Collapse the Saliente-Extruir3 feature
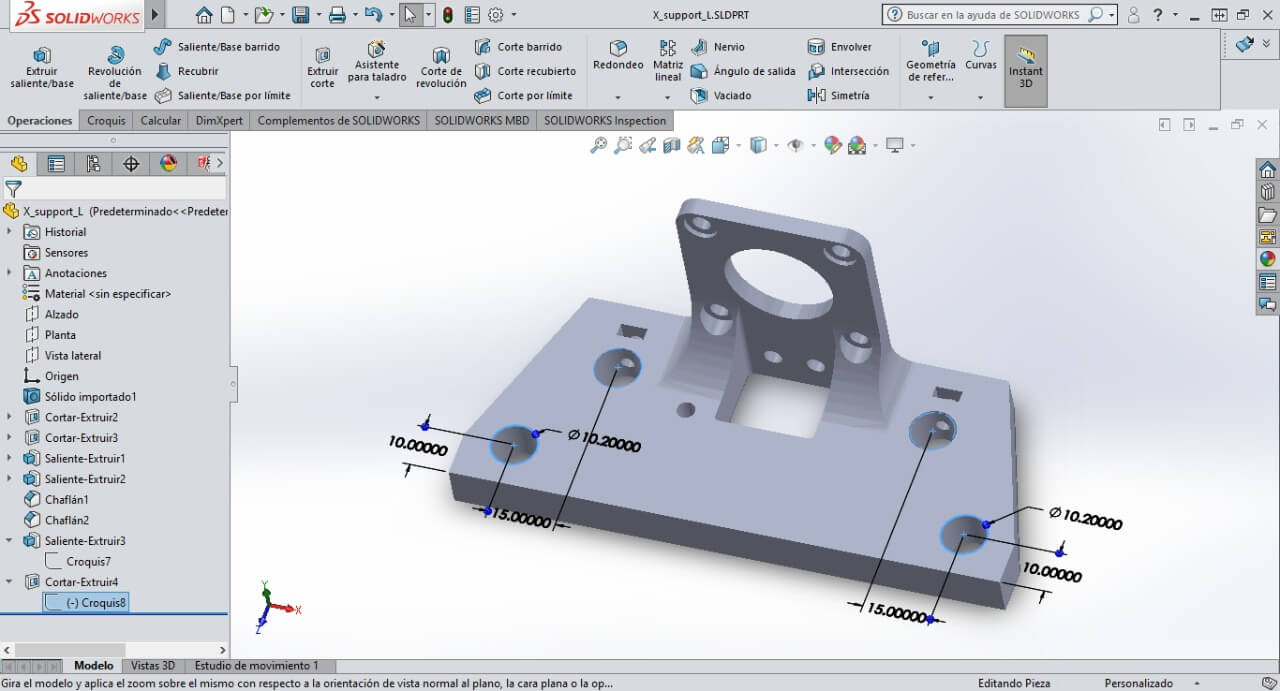Viewport: 1280px width, 691px height. (9, 541)
